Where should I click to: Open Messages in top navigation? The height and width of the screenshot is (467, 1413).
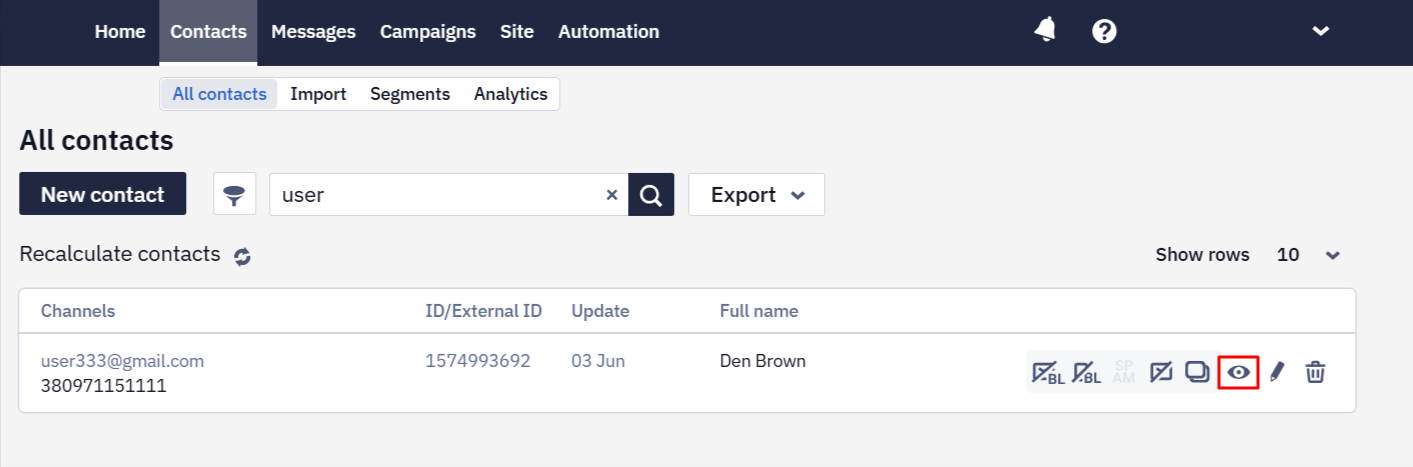[x=313, y=32]
